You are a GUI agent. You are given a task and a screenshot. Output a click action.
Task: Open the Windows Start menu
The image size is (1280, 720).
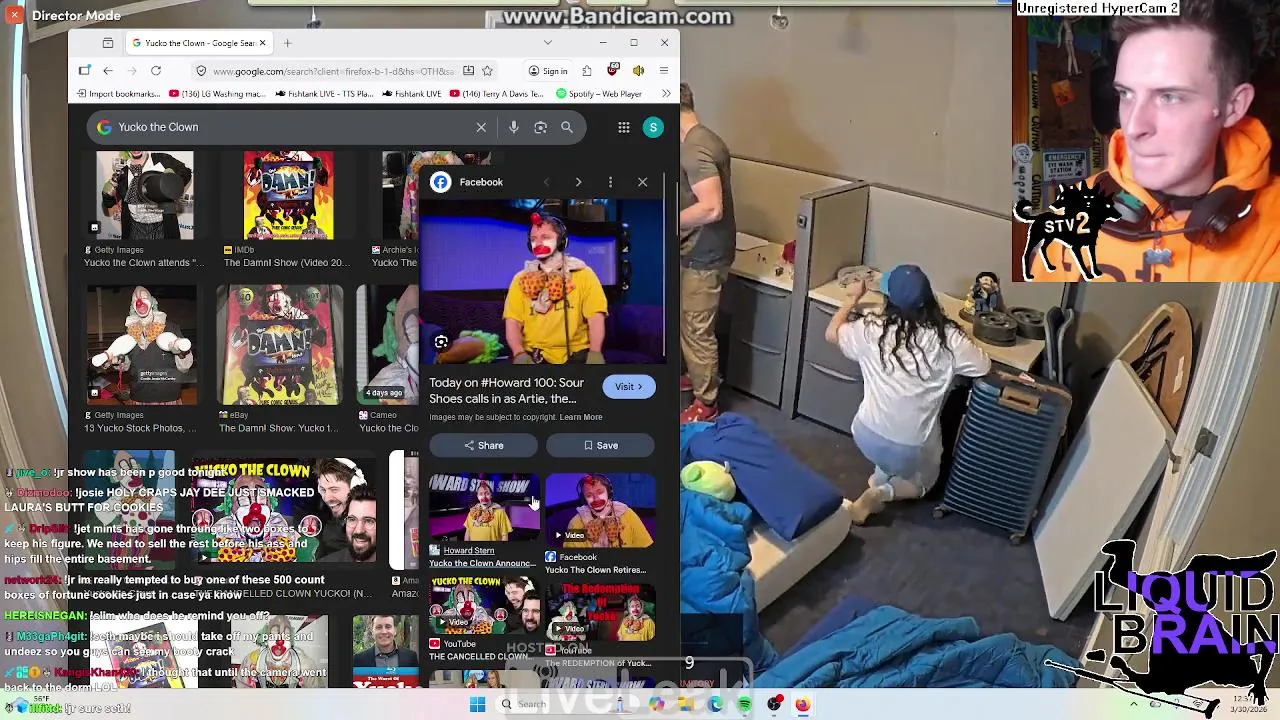click(x=477, y=704)
